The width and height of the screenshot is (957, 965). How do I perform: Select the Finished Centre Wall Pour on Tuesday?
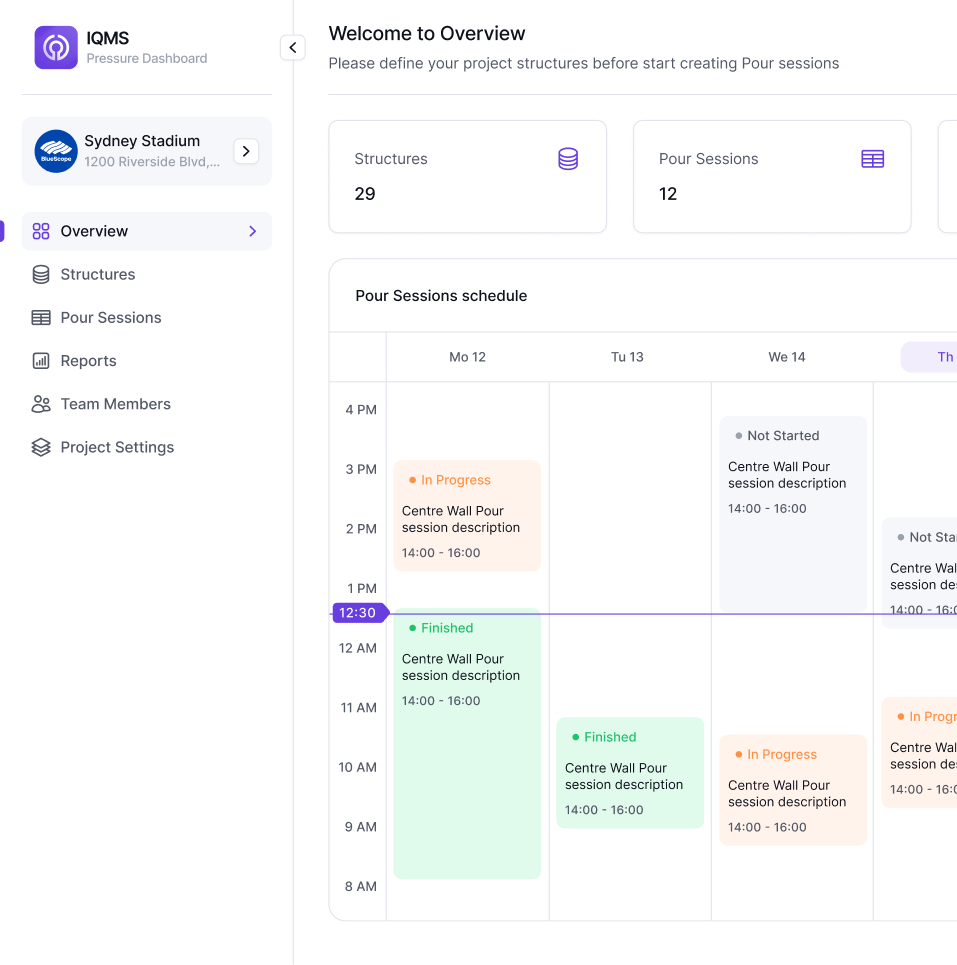pyautogui.click(x=630, y=773)
